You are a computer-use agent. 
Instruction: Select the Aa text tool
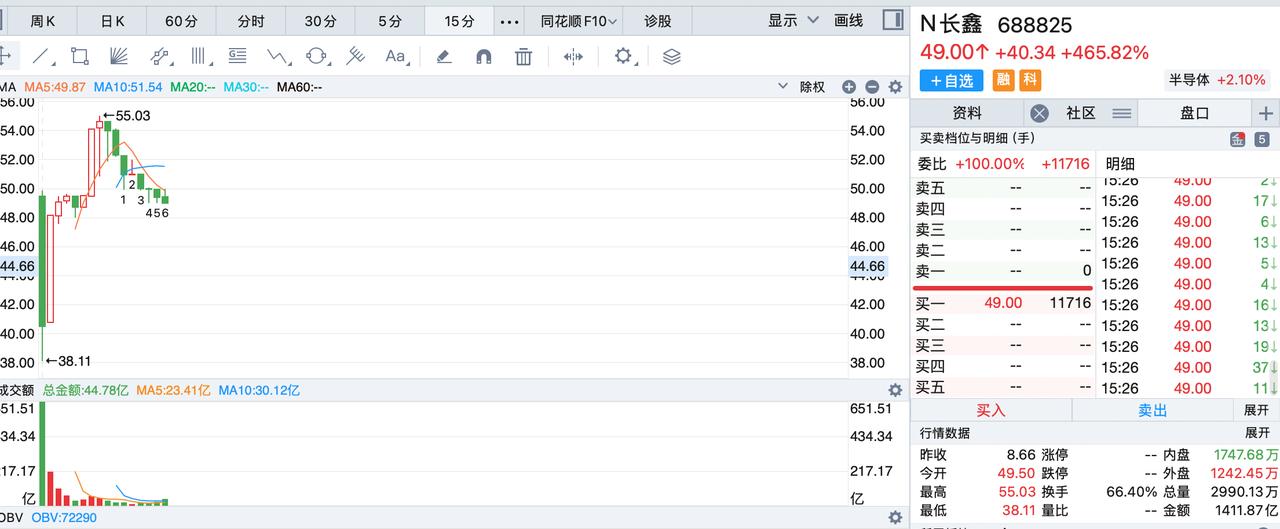pos(396,56)
